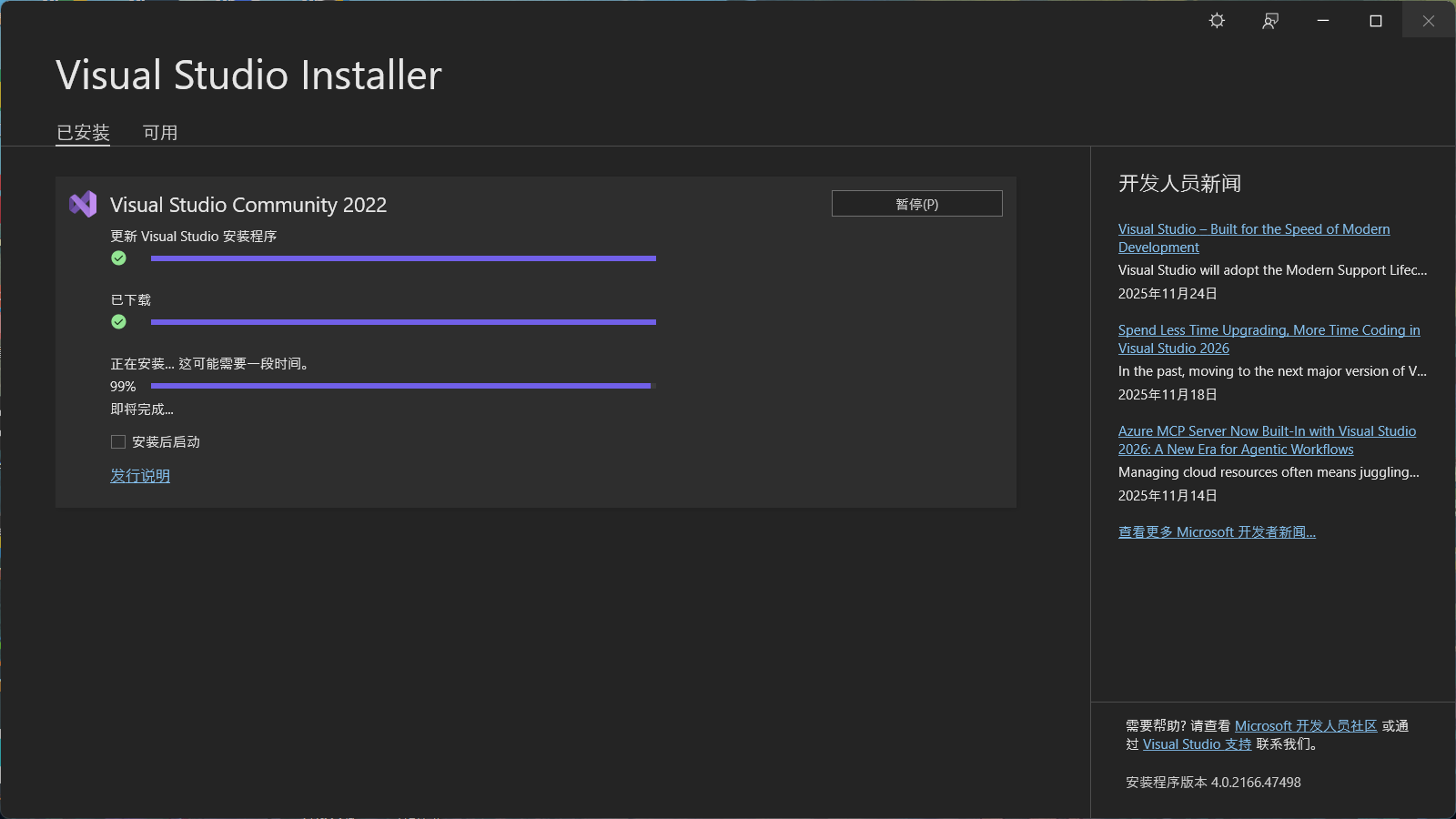1456x819 pixels.
Task: Click the 99% installation progress bar
Action: click(403, 386)
